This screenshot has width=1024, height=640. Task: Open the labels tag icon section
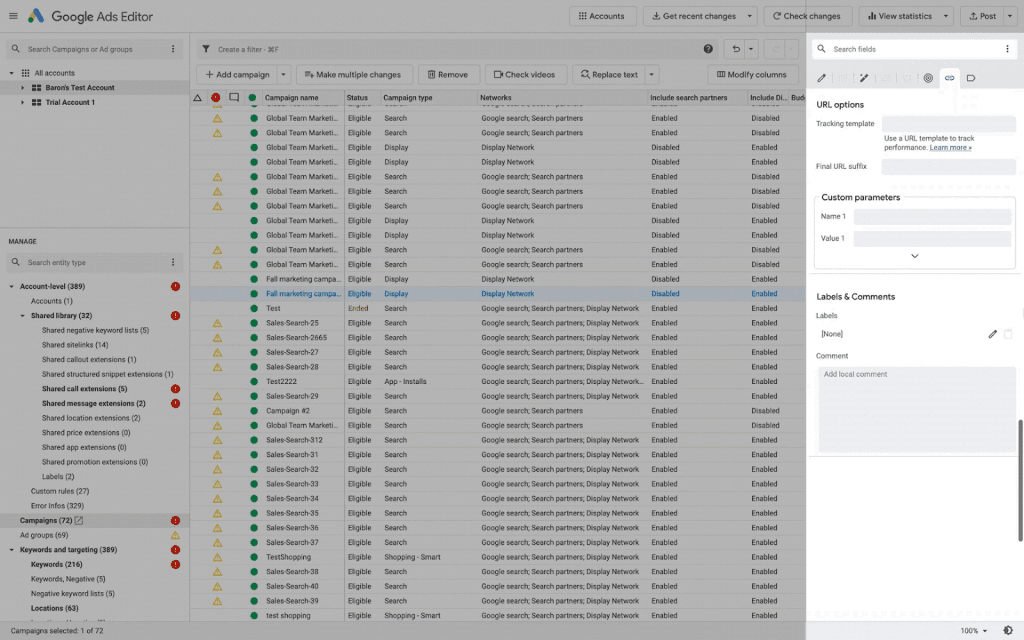(971, 78)
